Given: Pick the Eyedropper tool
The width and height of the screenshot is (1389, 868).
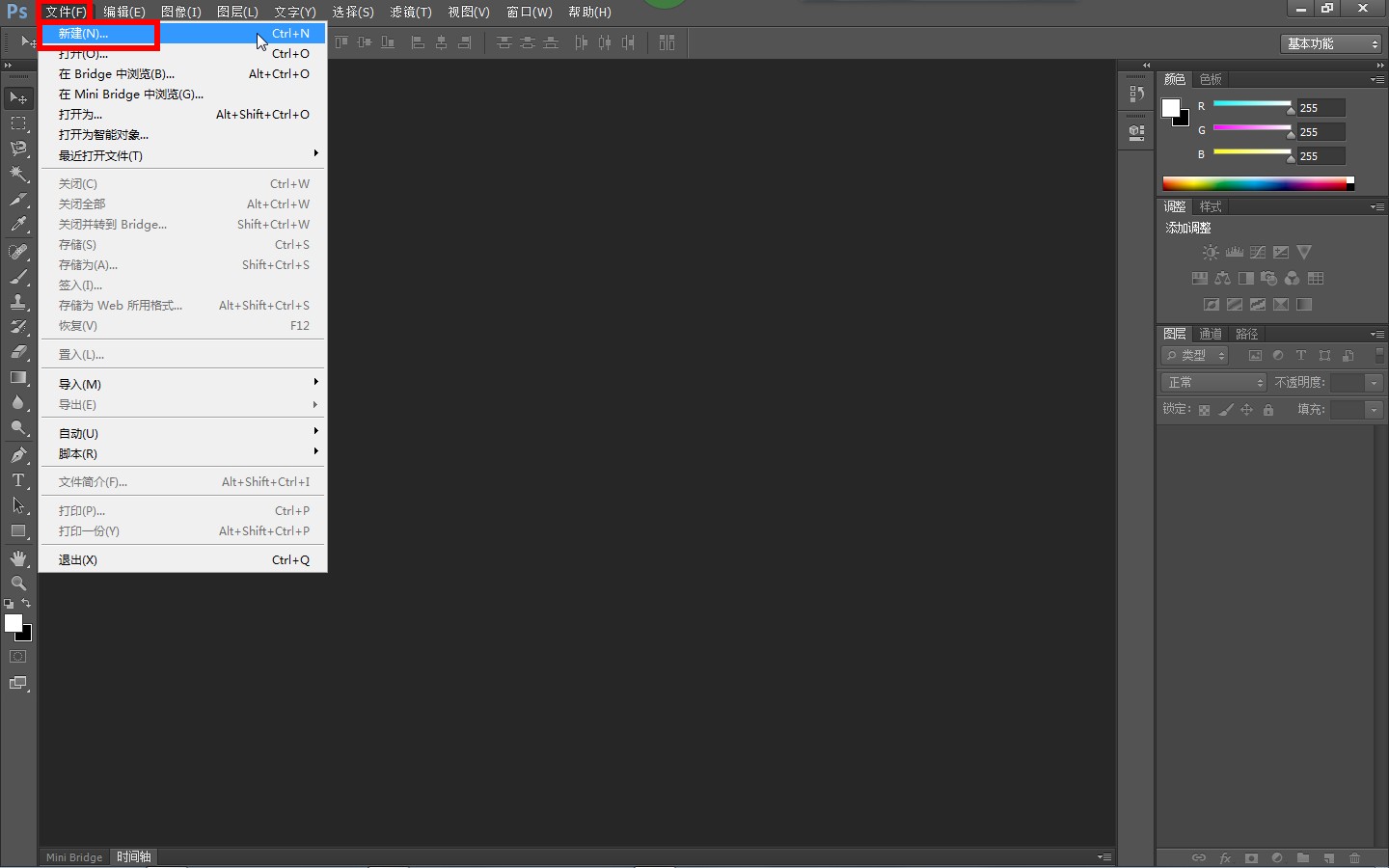Looking at the screenshot, I should point(18,225).
